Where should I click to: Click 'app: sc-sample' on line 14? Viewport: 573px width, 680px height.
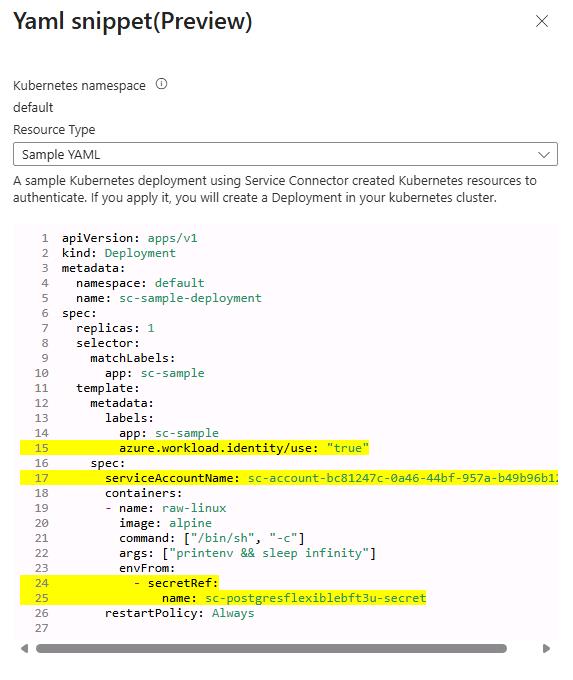[x=169, y=433]
